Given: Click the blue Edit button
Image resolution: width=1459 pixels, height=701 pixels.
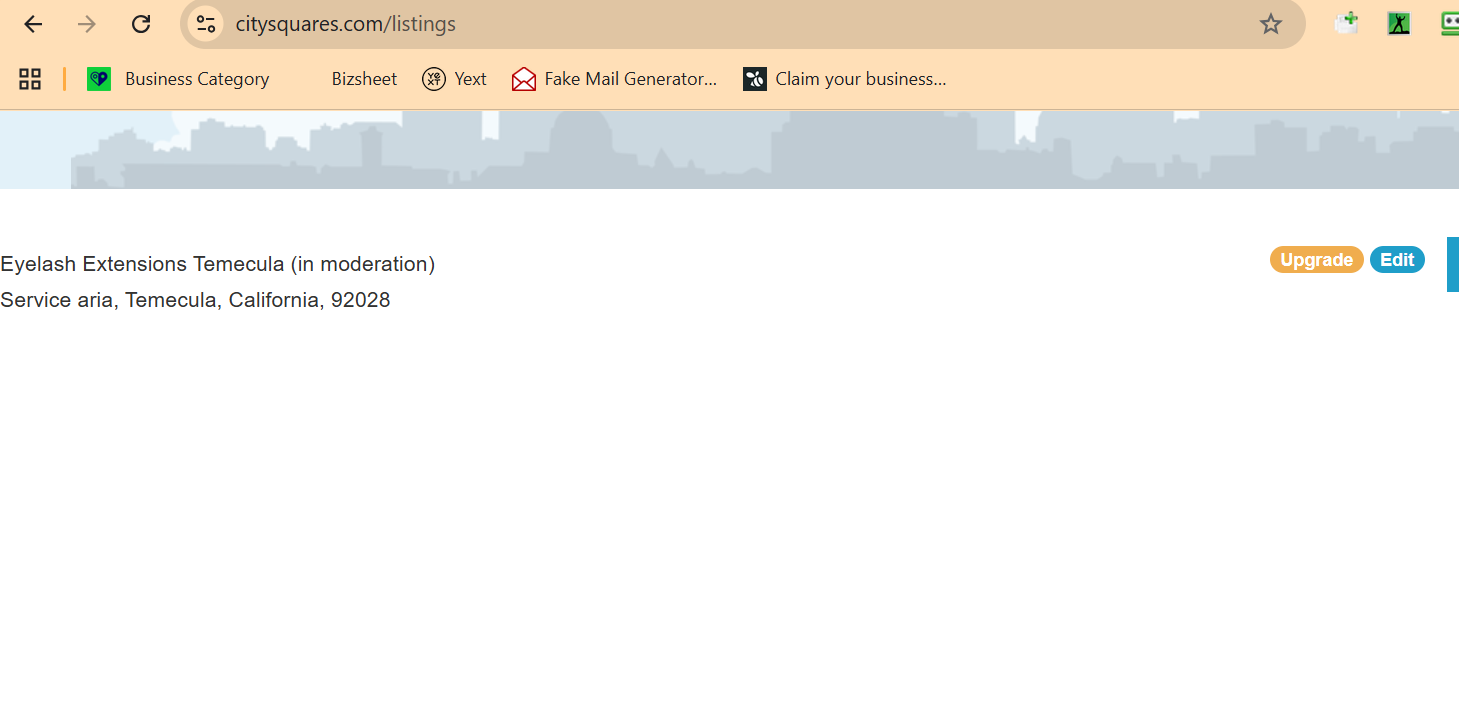Looking at the screenshot, I should click(1397, 260).
